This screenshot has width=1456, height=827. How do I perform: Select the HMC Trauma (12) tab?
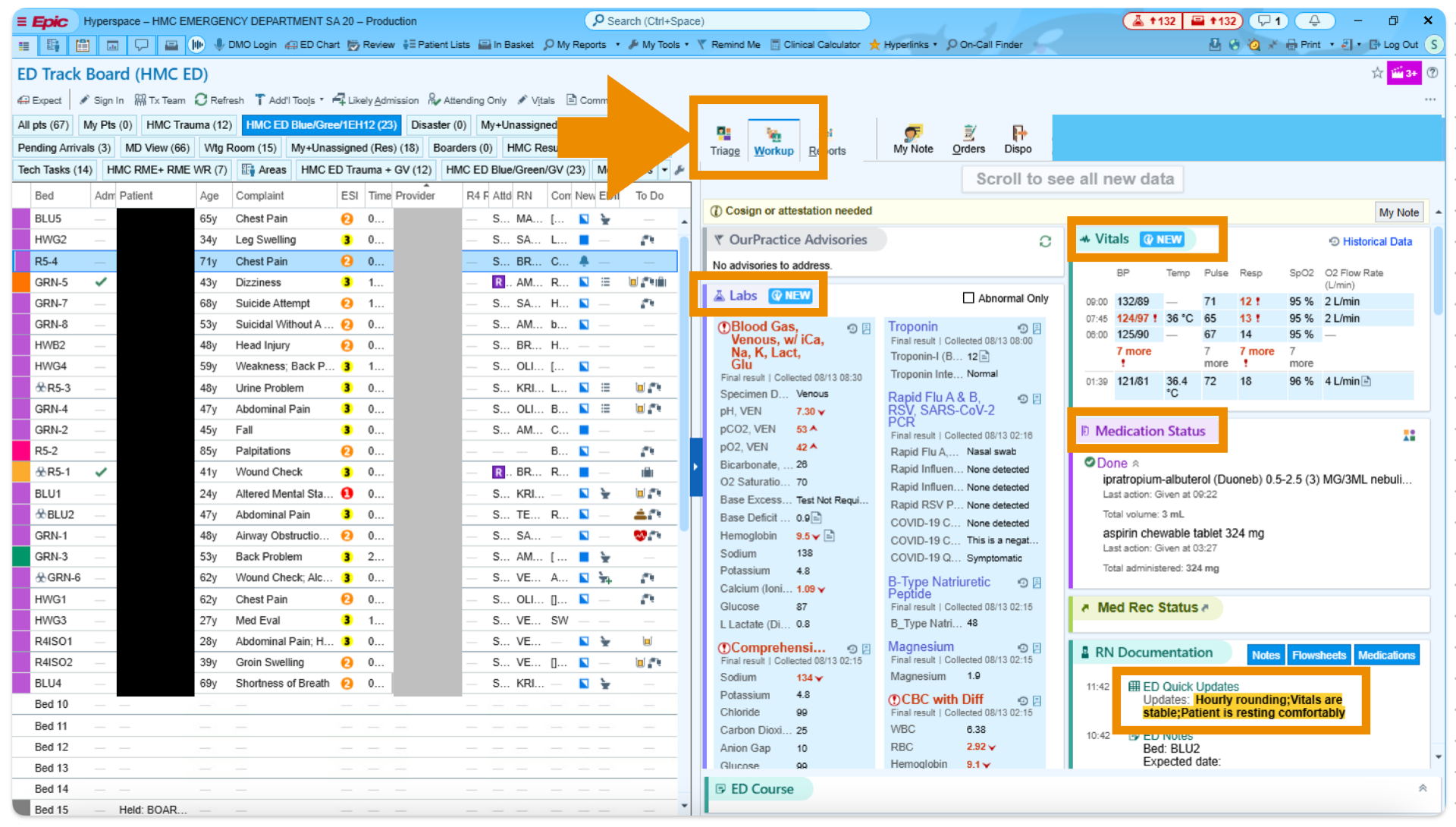189,125
